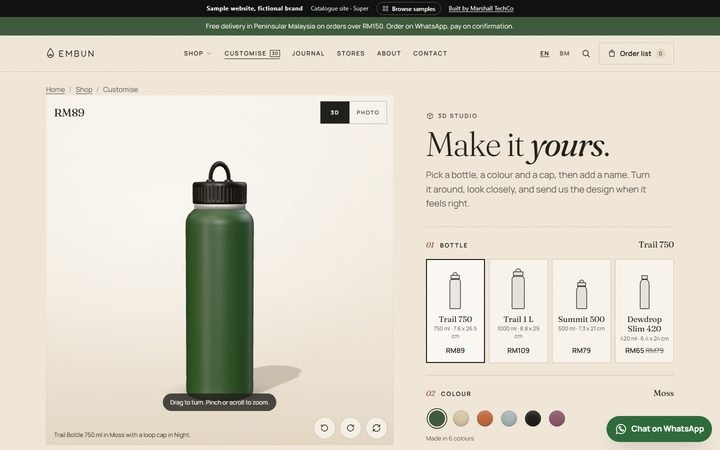Click the Dewdrop Slim 420 bottle outline icon
This screenshot has width=720, height=450.
click(x=644, y=292)
